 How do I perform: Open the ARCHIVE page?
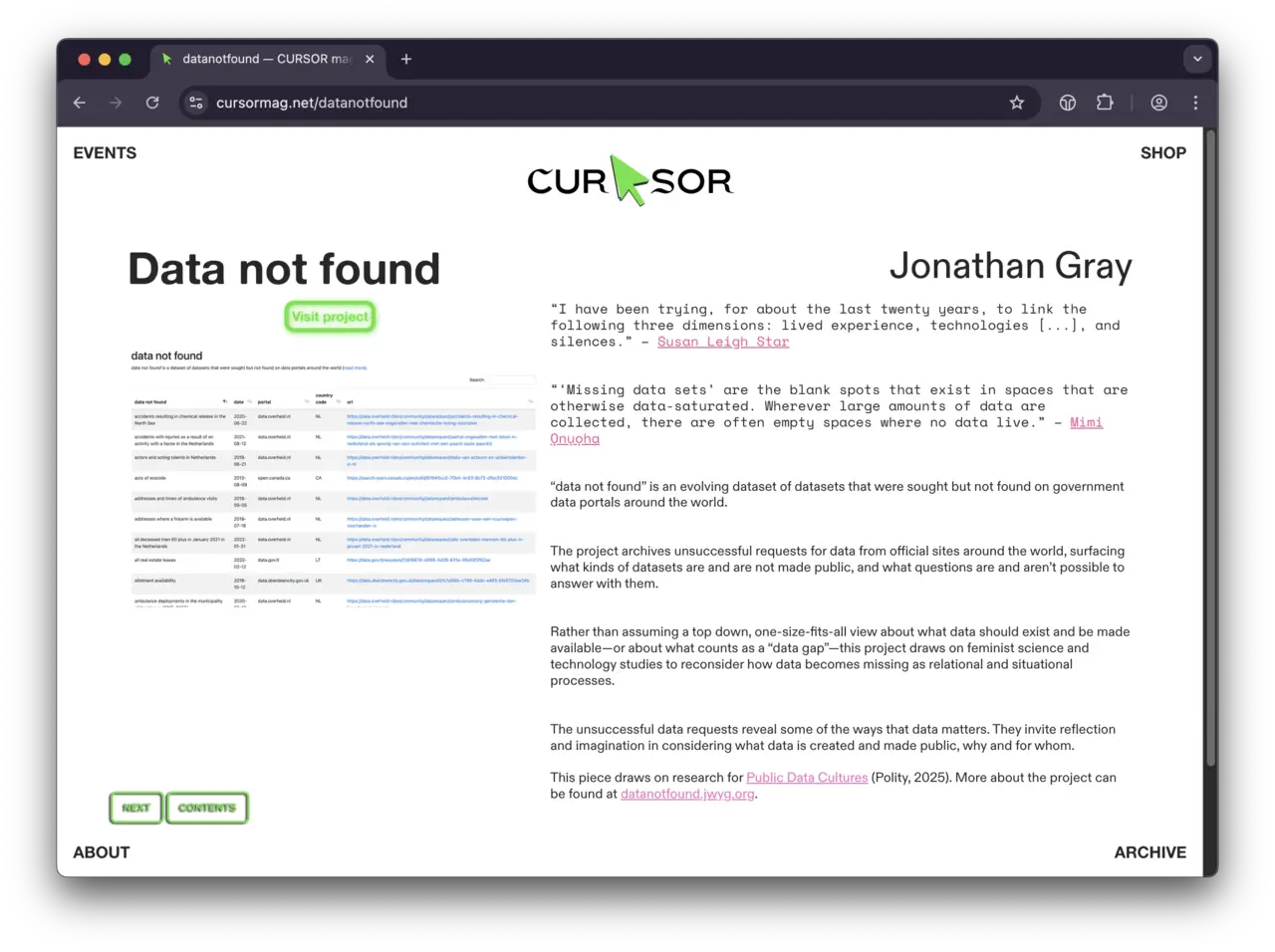[x=1149, y=852]
